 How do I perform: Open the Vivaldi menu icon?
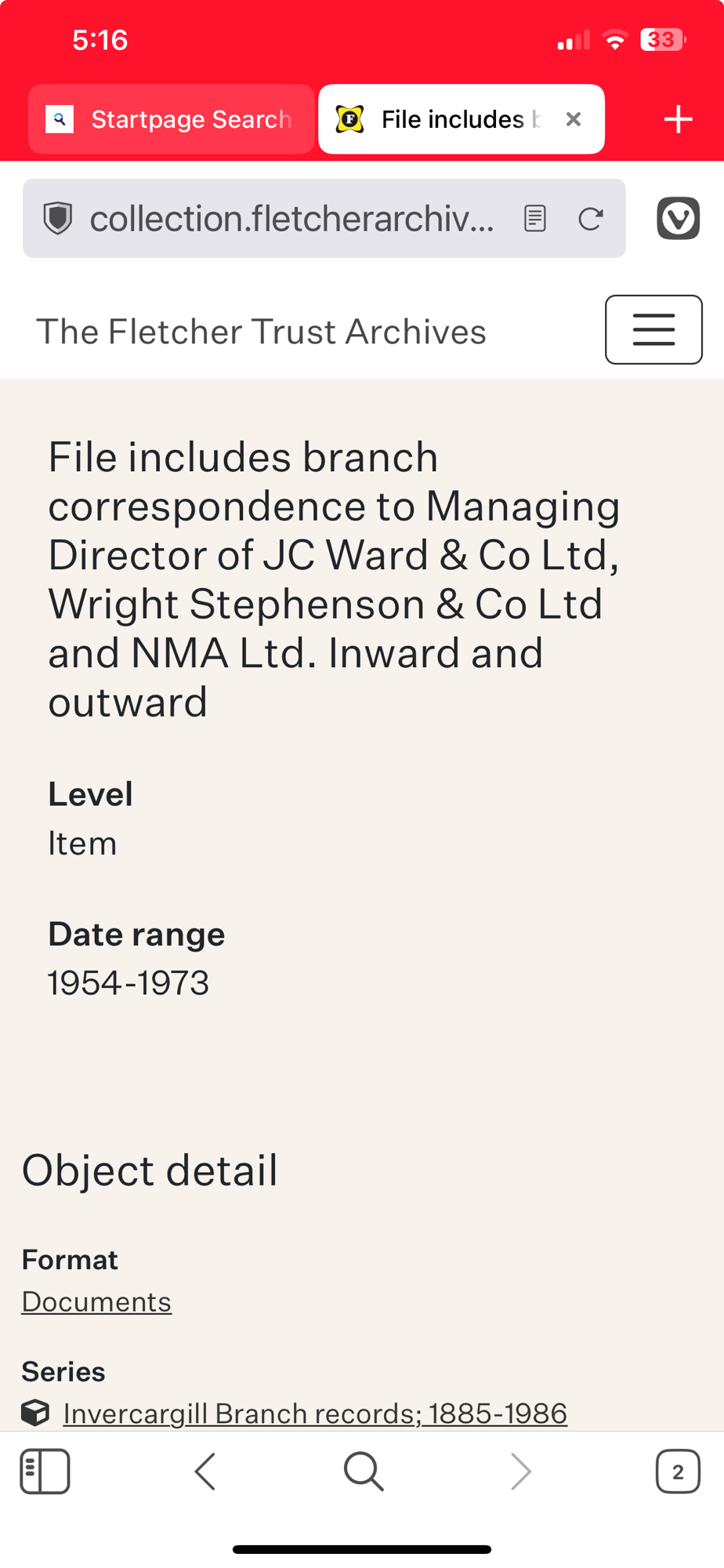[x=678, y=218]
